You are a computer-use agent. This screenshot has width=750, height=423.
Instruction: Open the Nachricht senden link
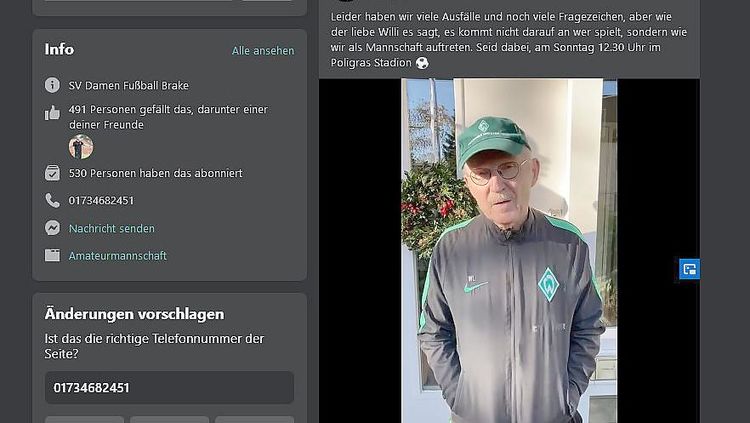coord(111,229)
